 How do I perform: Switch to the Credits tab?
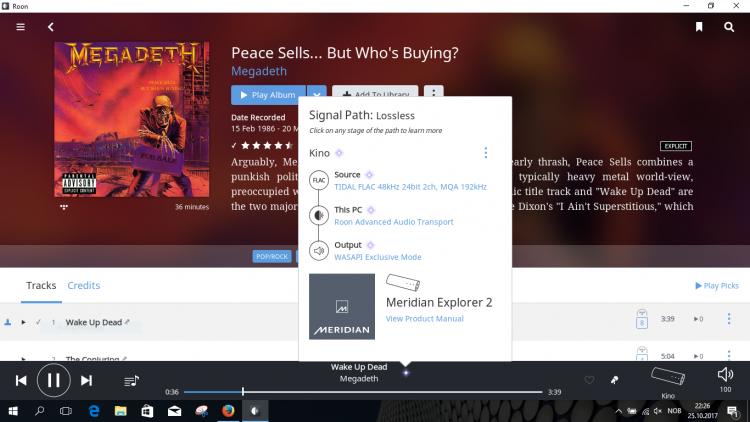[x=84, y=286]
